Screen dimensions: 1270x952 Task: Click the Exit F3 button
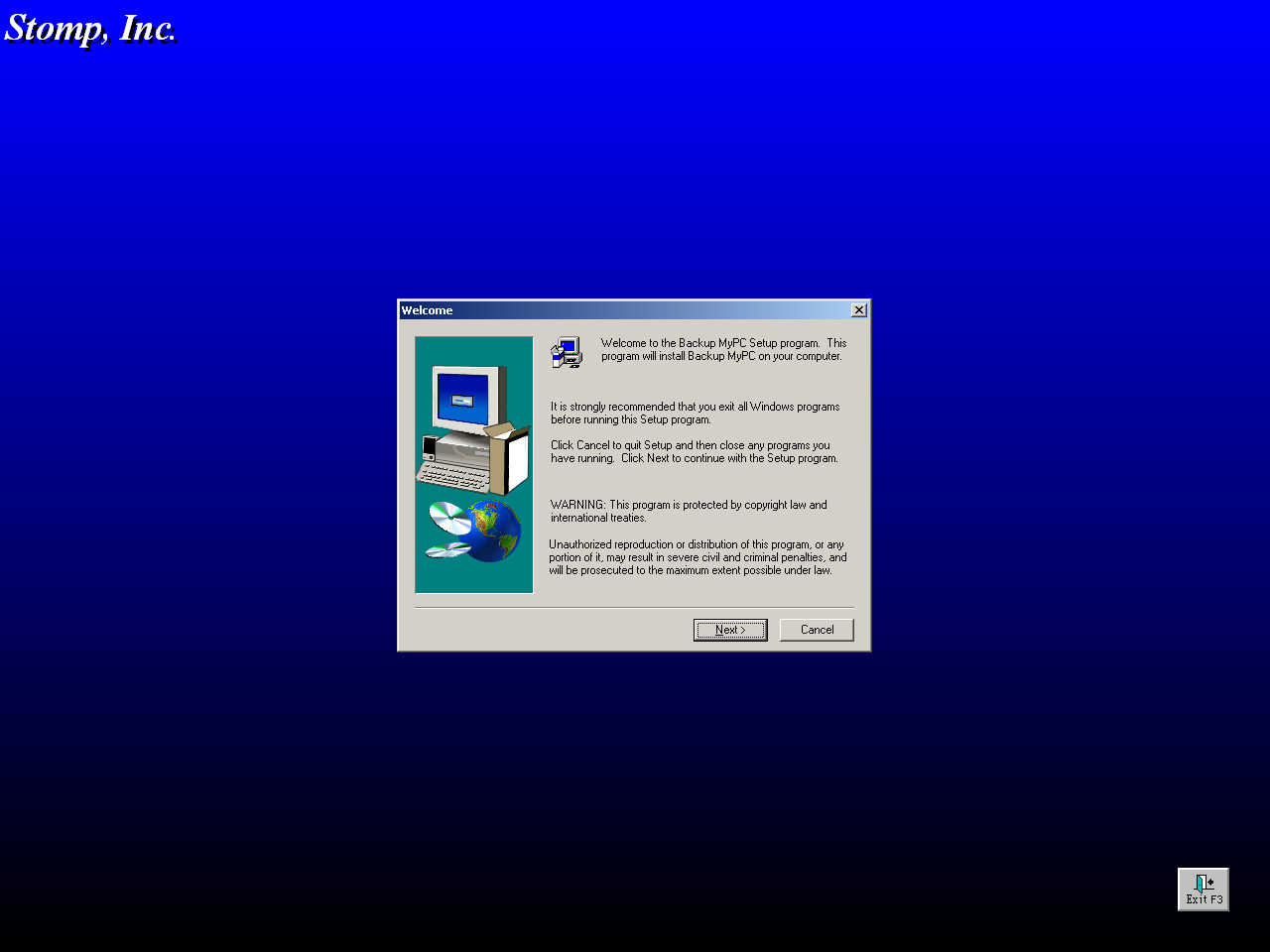pyautogui.click(x=1204, y=890)
